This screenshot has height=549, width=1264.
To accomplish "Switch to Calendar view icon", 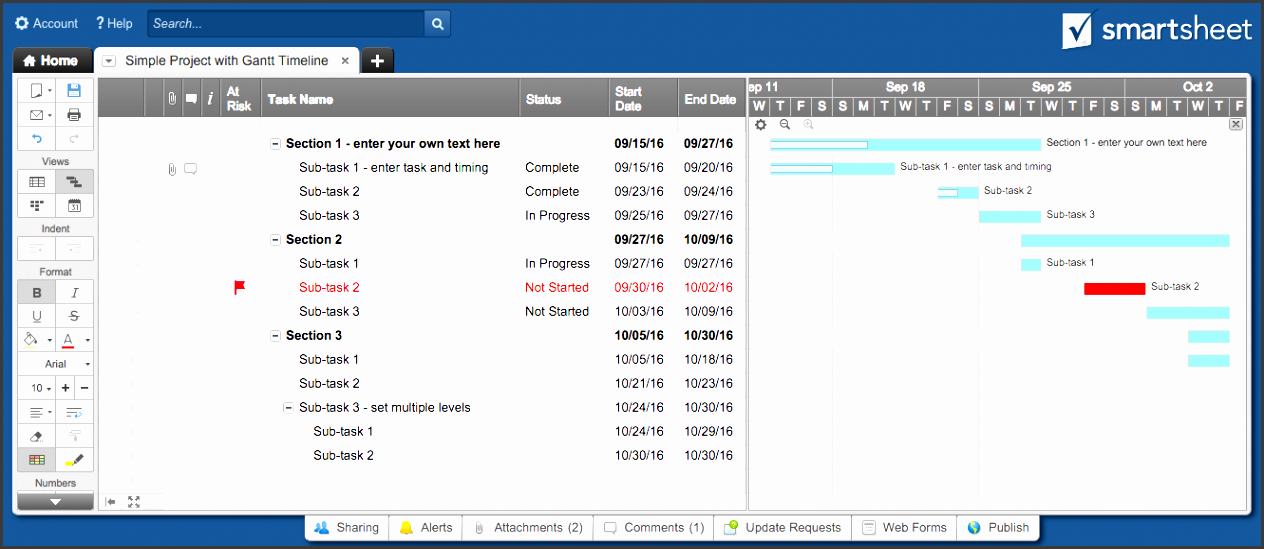I will pyautogui.click(x=74, y=206).
